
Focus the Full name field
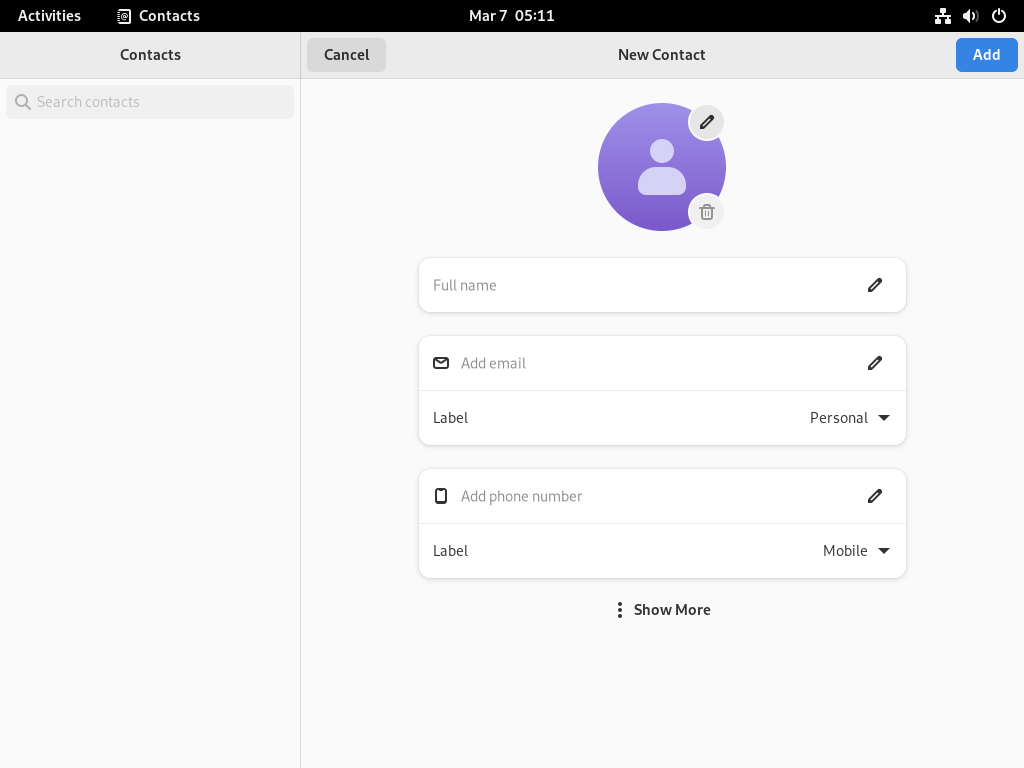[662, 285]
